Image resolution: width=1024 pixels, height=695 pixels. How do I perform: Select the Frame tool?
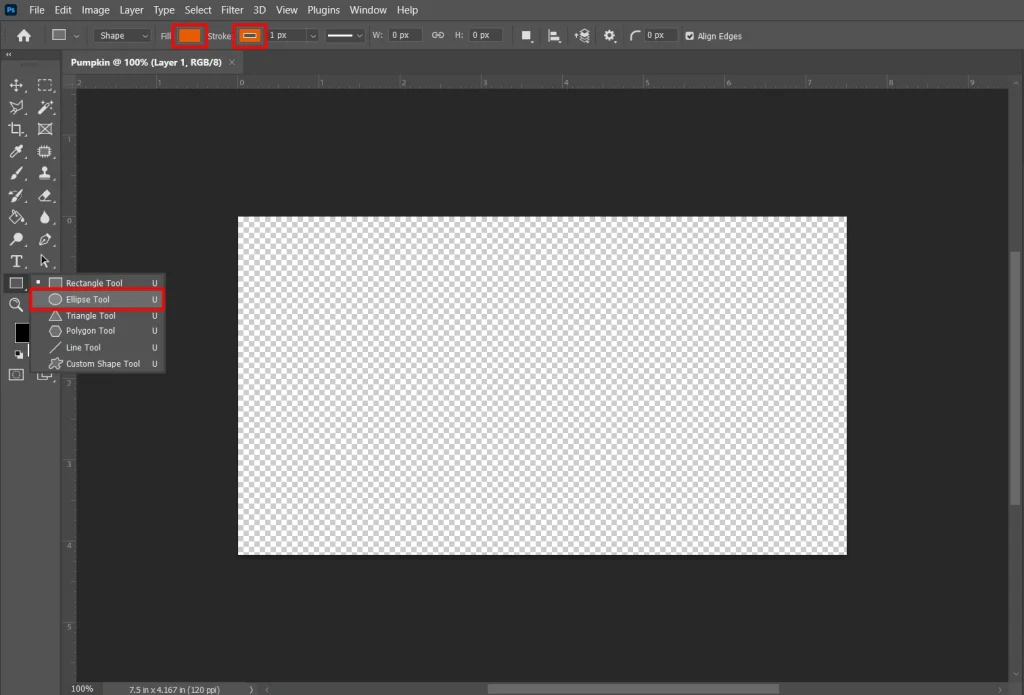click(44, 129)
